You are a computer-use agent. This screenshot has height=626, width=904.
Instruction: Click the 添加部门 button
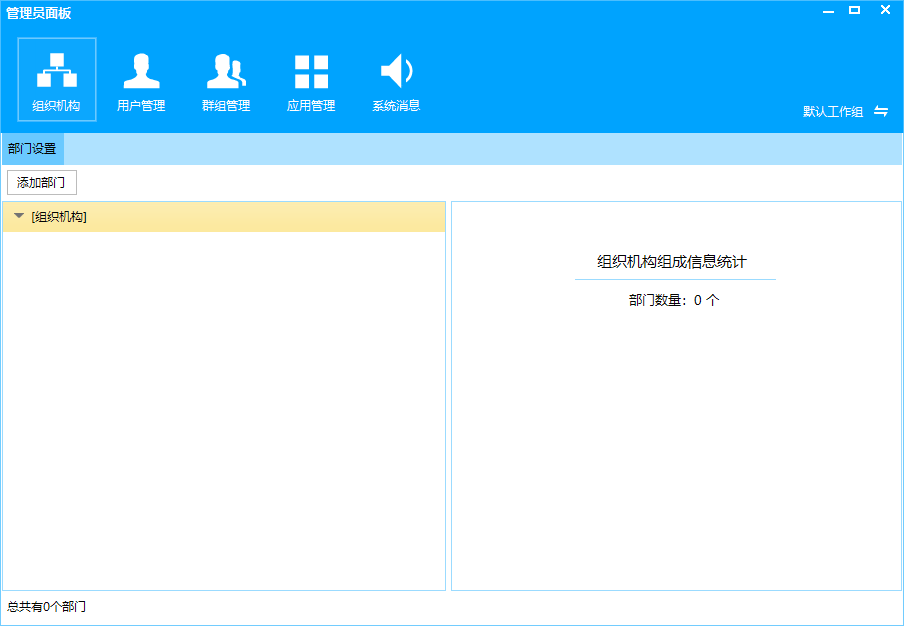[x=42, y=183]
